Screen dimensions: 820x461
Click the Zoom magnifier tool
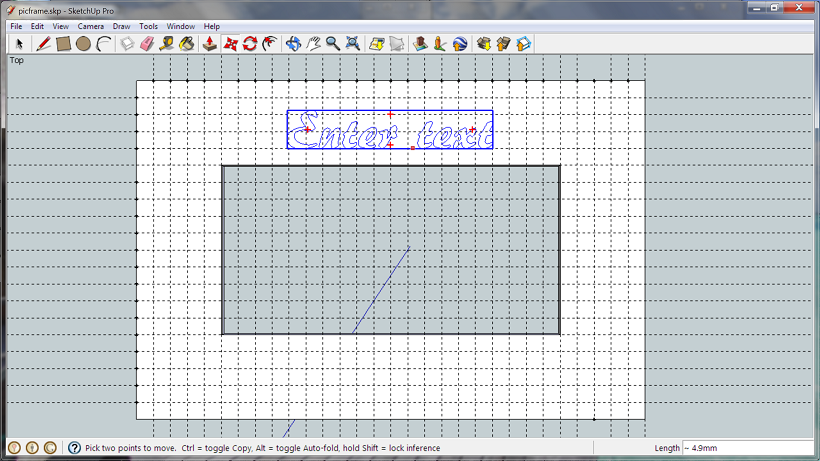click(333, 44)
